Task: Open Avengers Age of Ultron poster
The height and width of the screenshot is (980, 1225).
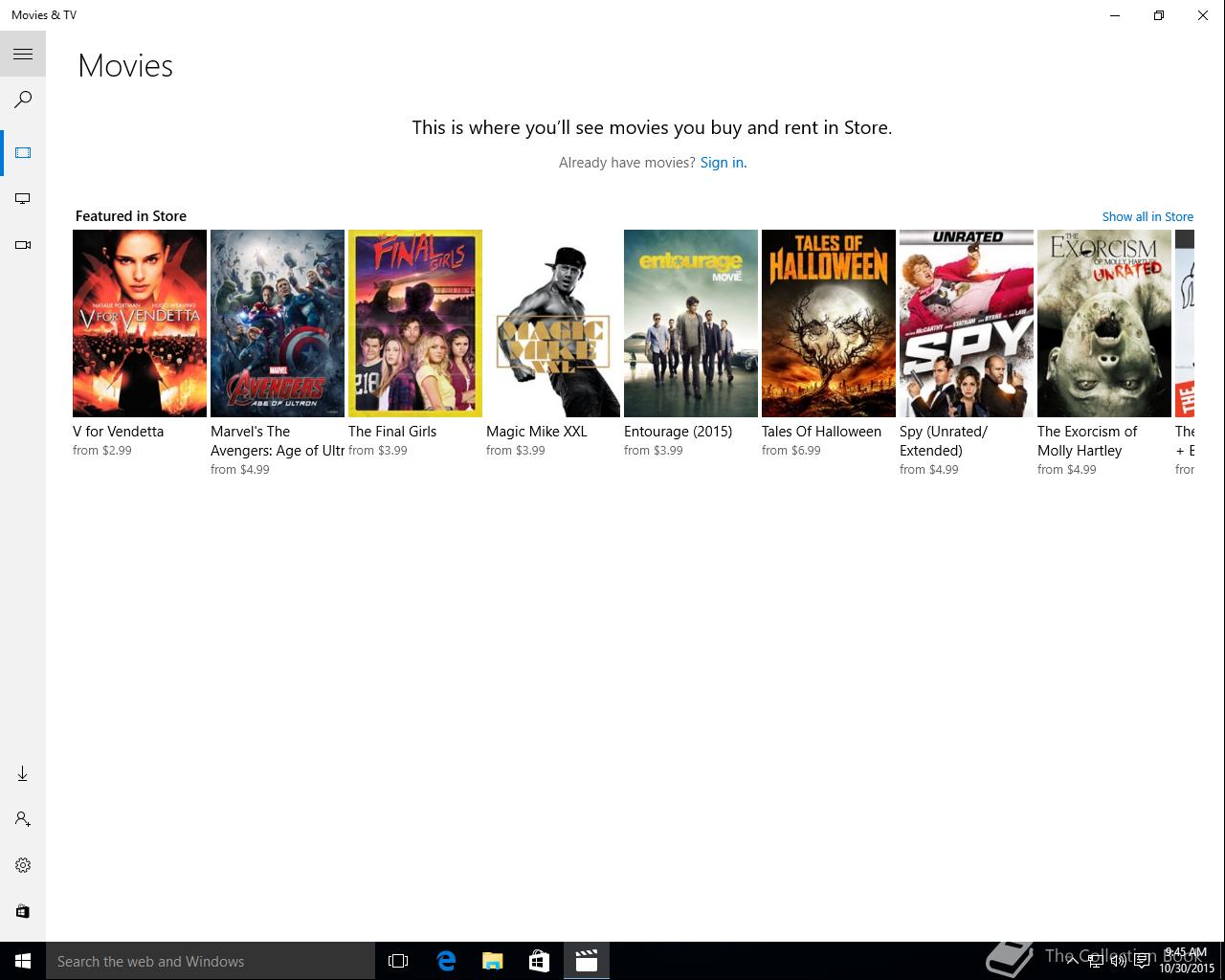Action: [x=278, y=323]
